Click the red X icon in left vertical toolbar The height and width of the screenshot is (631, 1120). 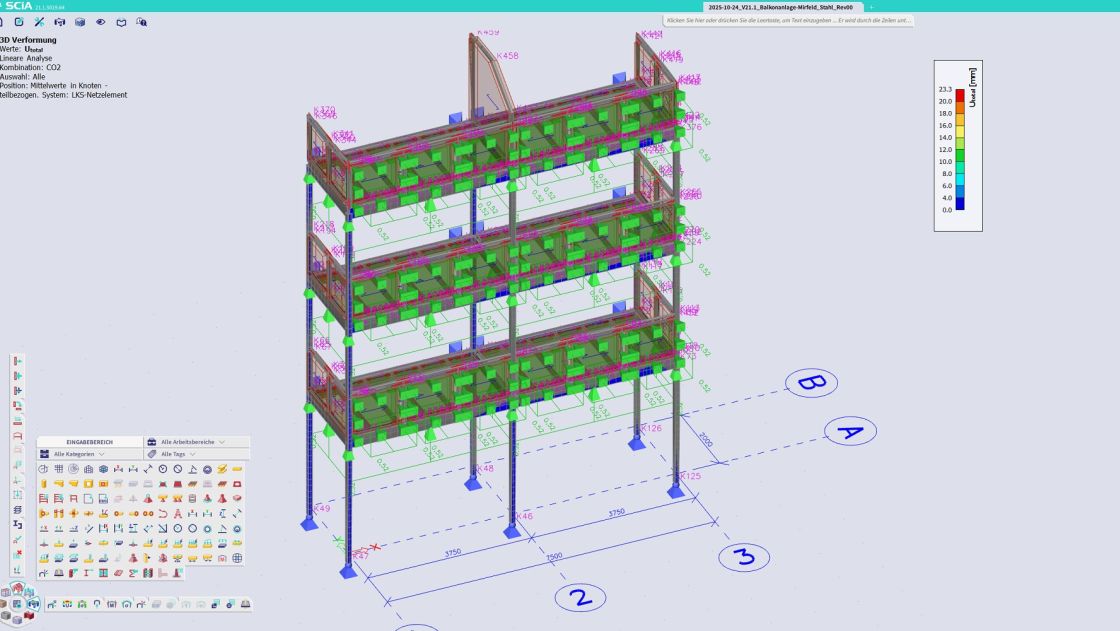coord(17,554)
